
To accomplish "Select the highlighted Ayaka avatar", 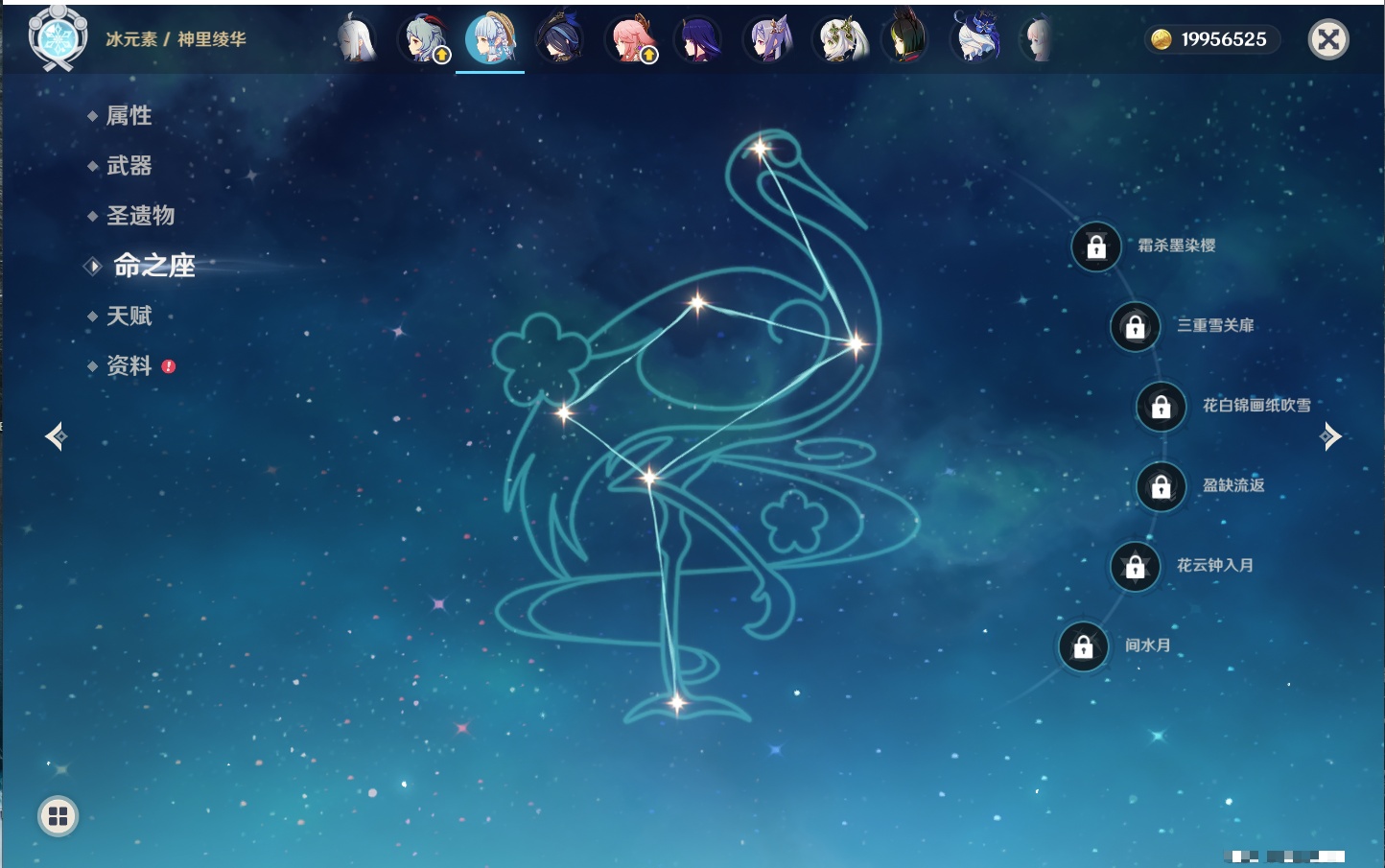I will click(490, 38).
